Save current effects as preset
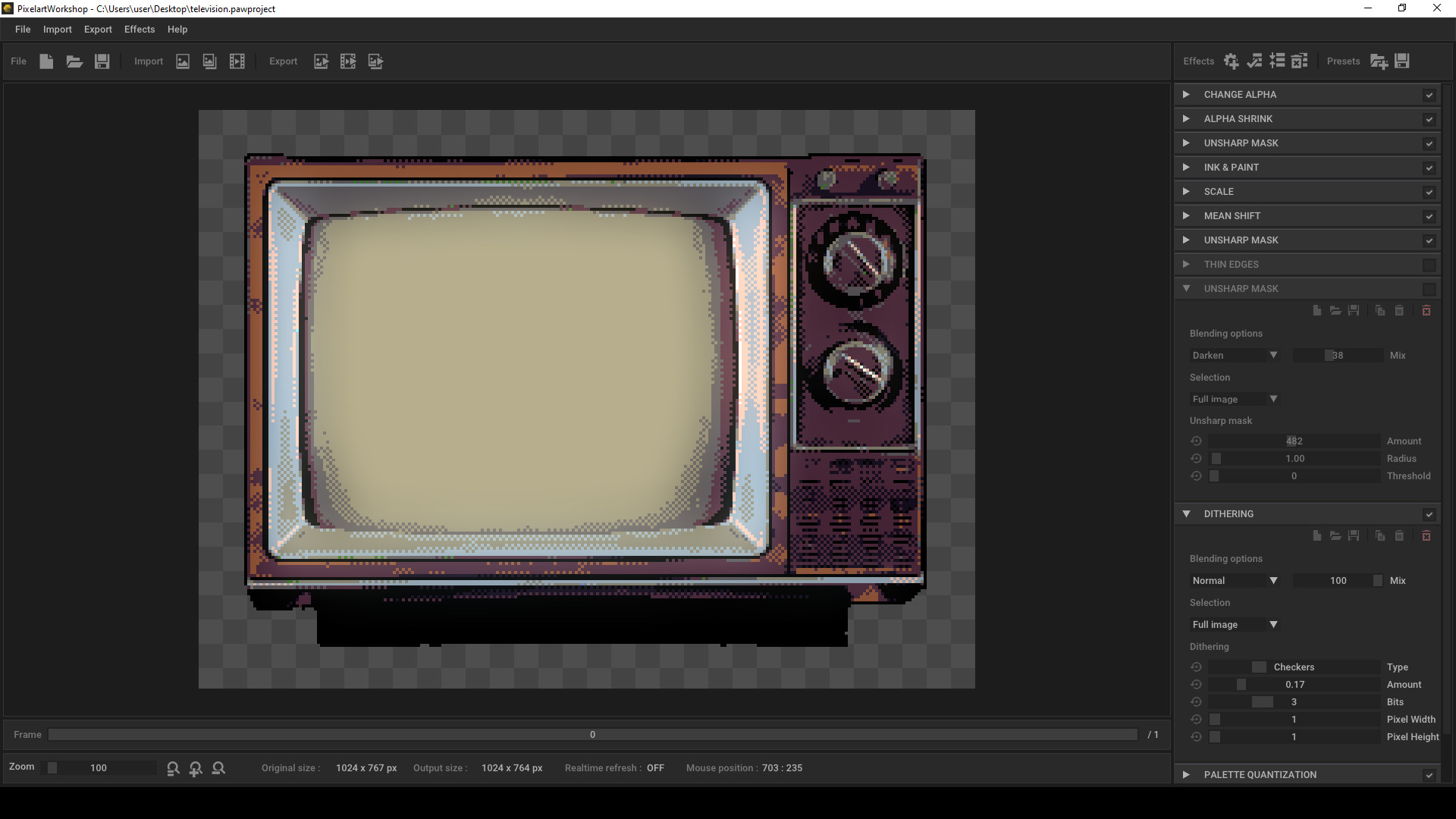 [x=1401, y=61]
